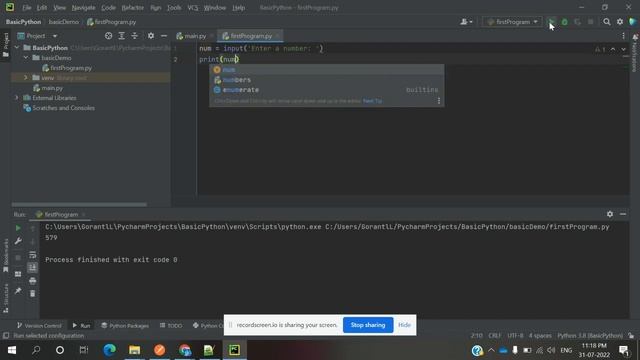Open Run panel settings gear
This screenshot has height=360, width=640.
(x=610, y=214)
